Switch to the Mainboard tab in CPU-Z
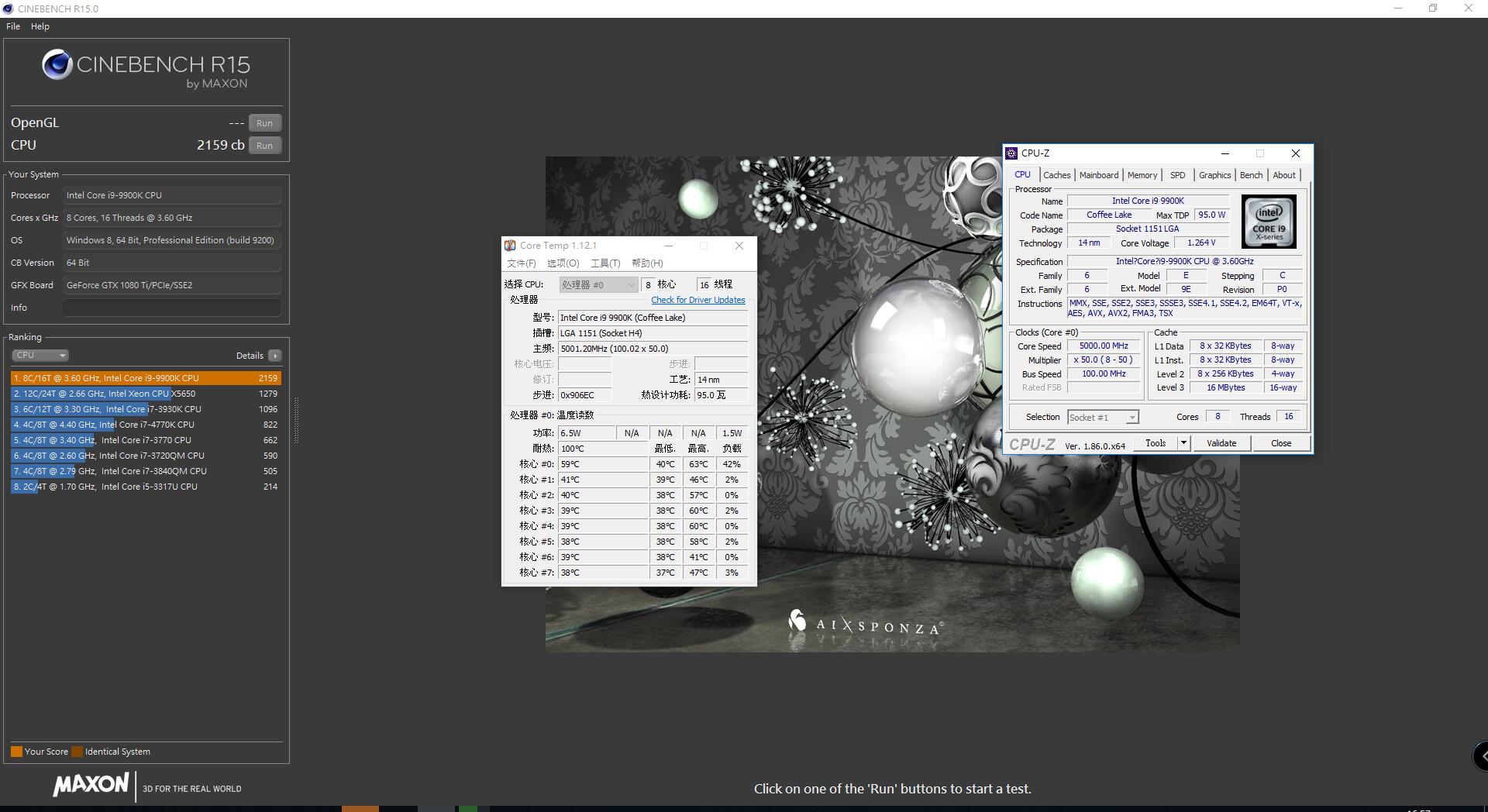The height and width of the screenshot is (812, 1488). click(1099, 175)
